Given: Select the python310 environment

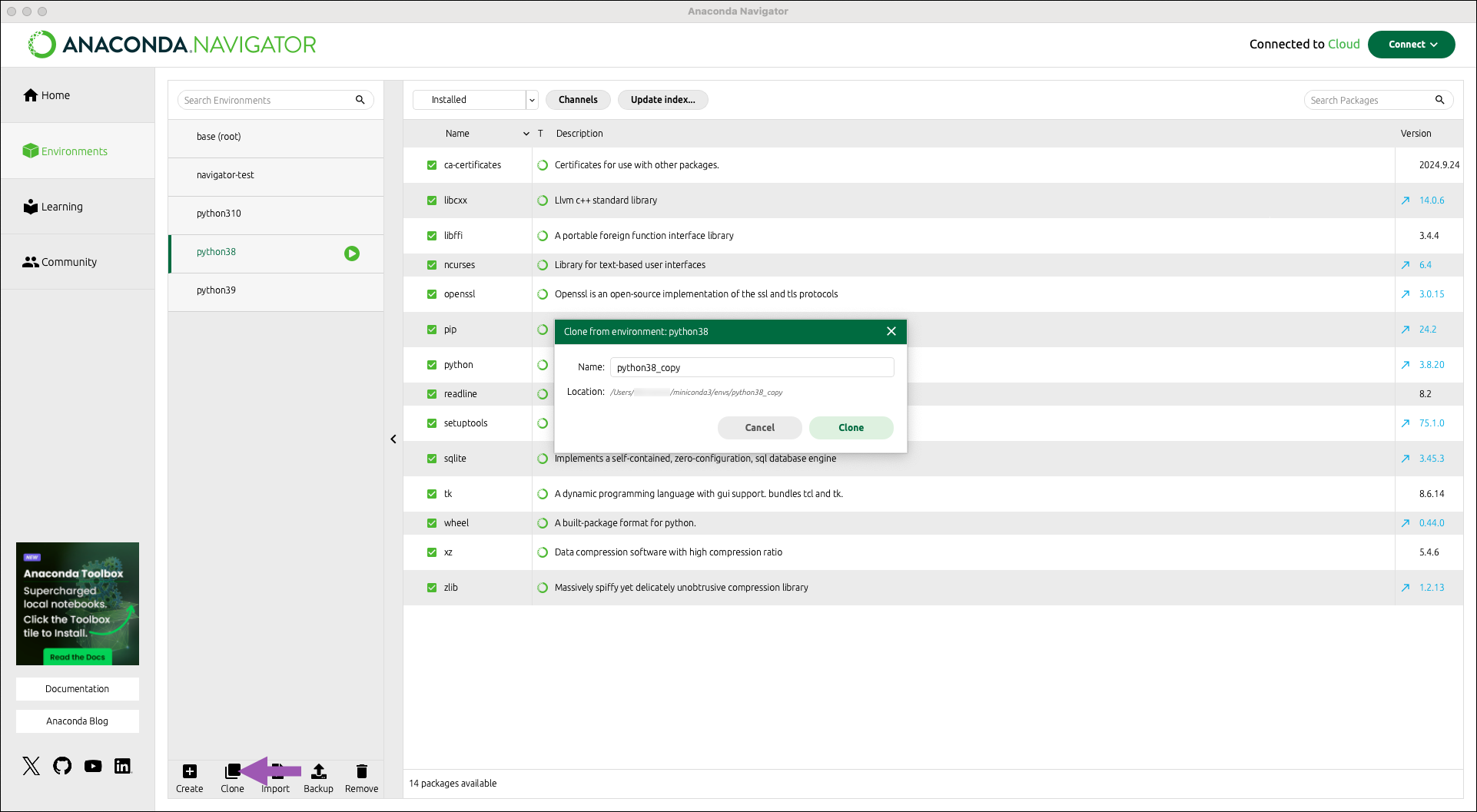Looking at the screenshot, I should point(276,215).
